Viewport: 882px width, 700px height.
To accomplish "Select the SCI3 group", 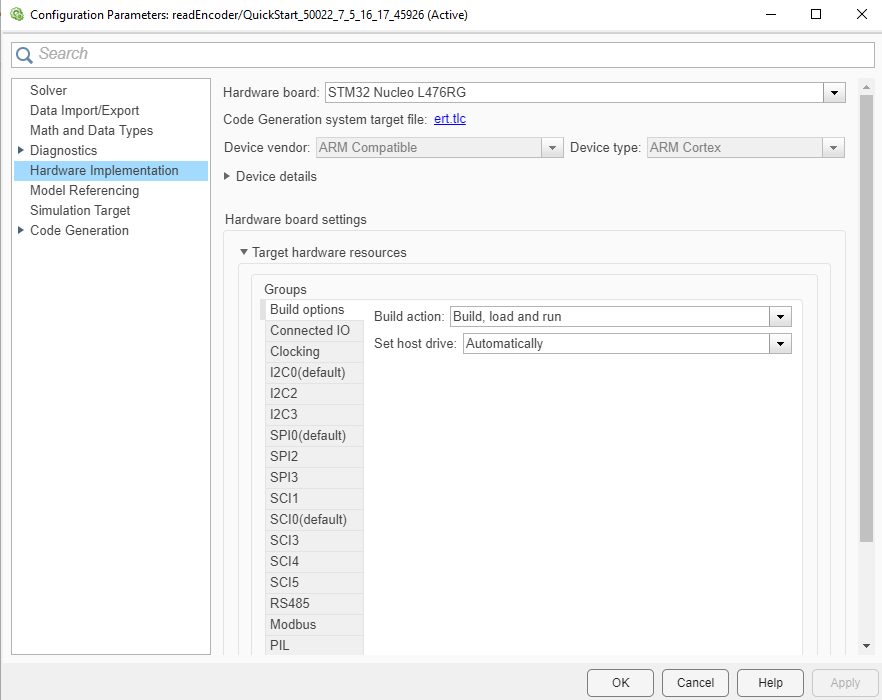I will [x=314, y=540].
